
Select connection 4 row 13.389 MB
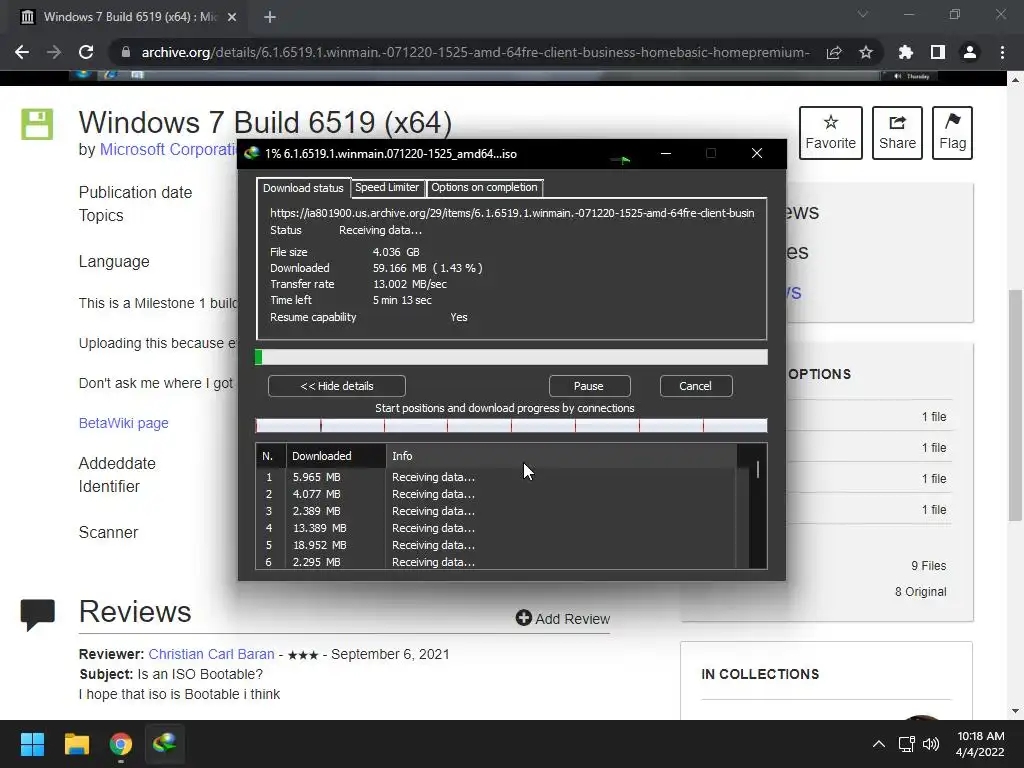[x=496, y=528]
